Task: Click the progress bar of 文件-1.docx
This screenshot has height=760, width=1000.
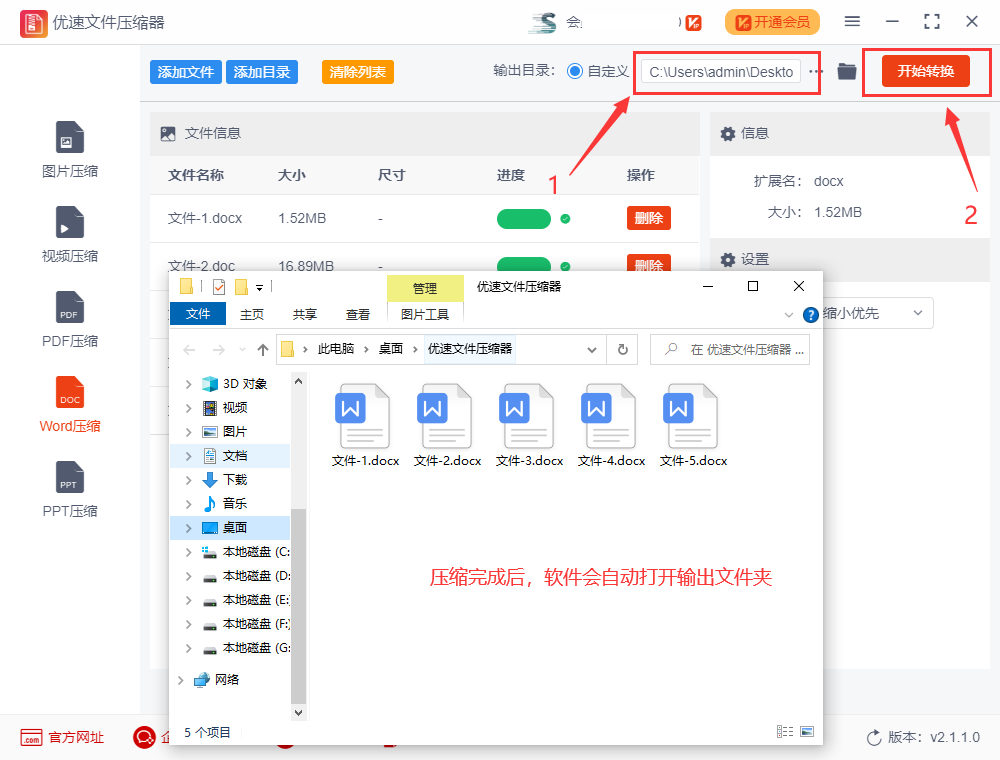Action: point(524,219)
